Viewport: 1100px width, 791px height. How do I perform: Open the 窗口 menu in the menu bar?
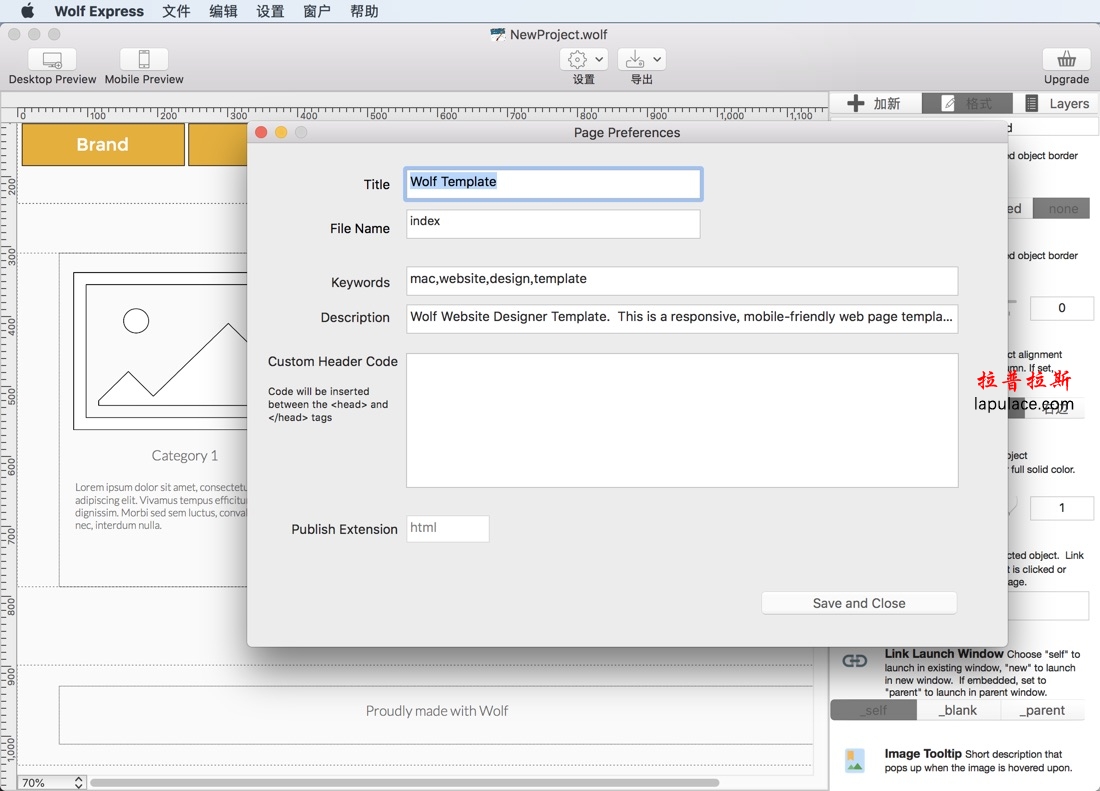click(317, 11)
